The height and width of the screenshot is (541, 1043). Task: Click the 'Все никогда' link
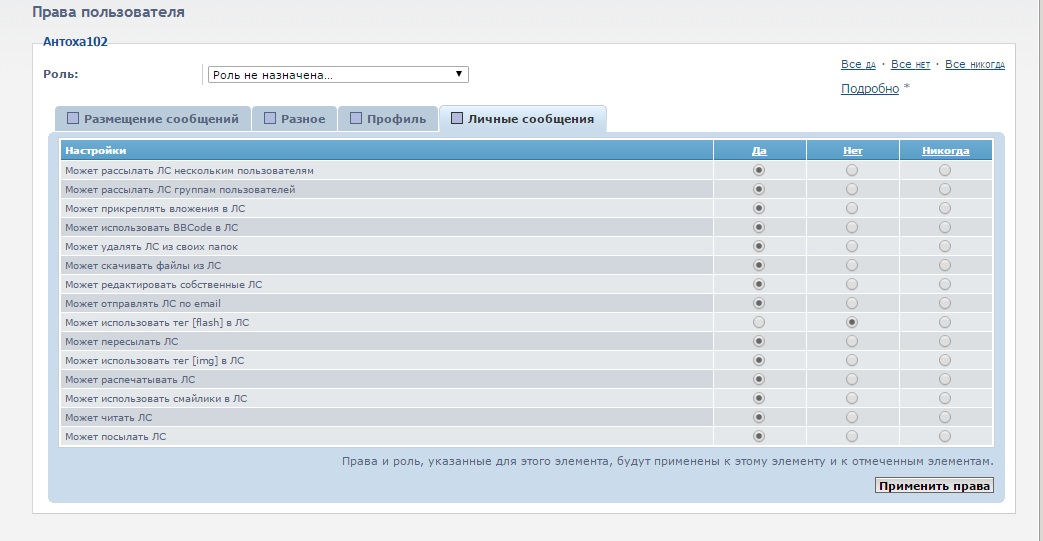(974, 65)
